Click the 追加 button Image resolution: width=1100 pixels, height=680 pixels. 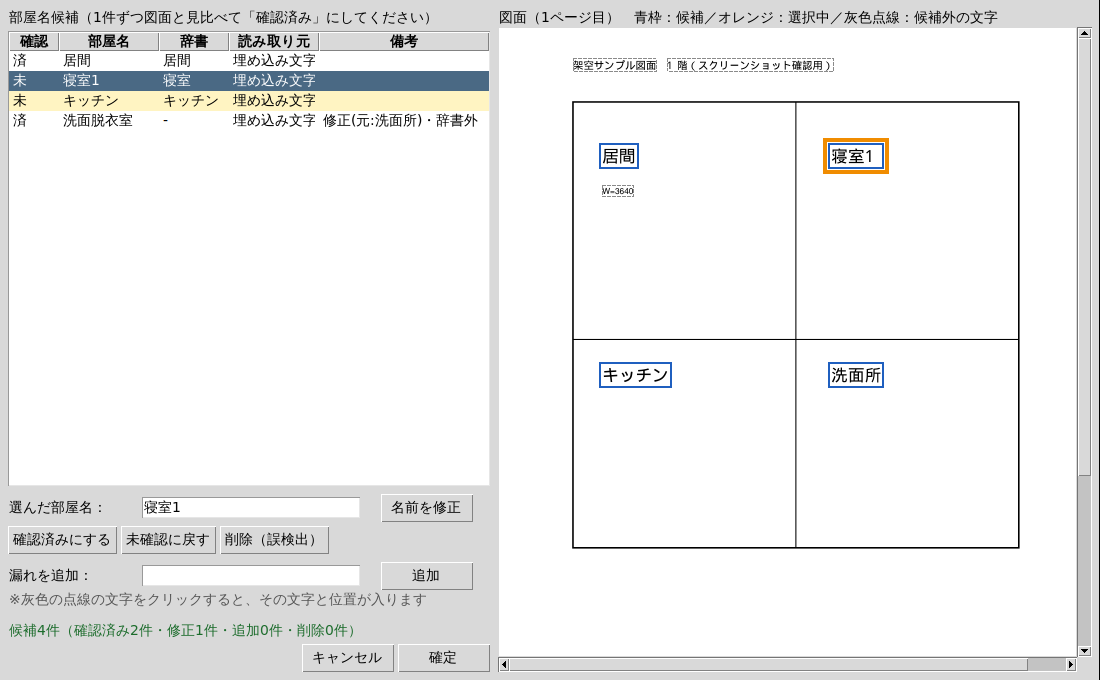pos(427,575)
